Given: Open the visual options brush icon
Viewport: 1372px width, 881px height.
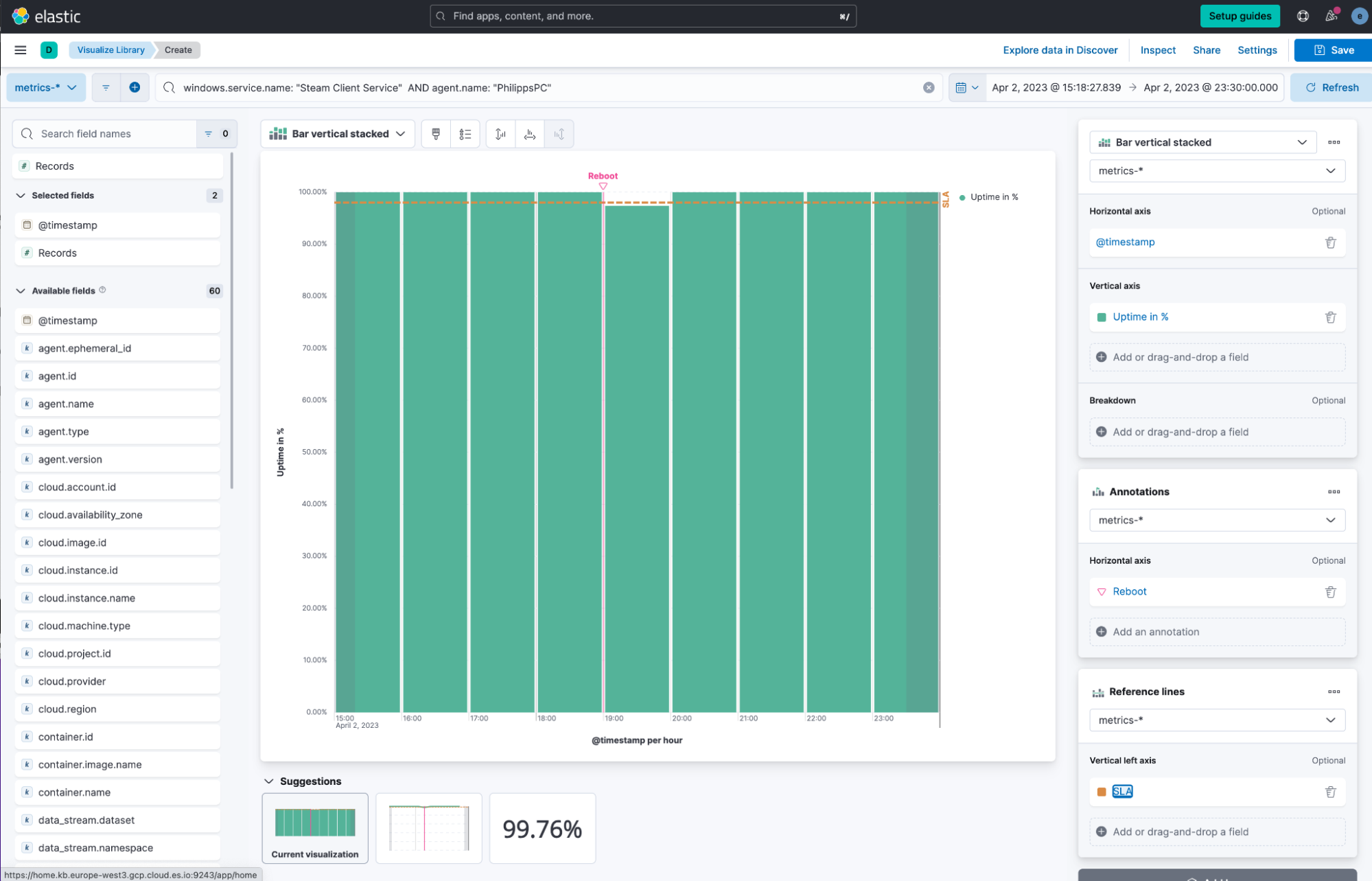Looking at the screenshot, I should [436, 134].
